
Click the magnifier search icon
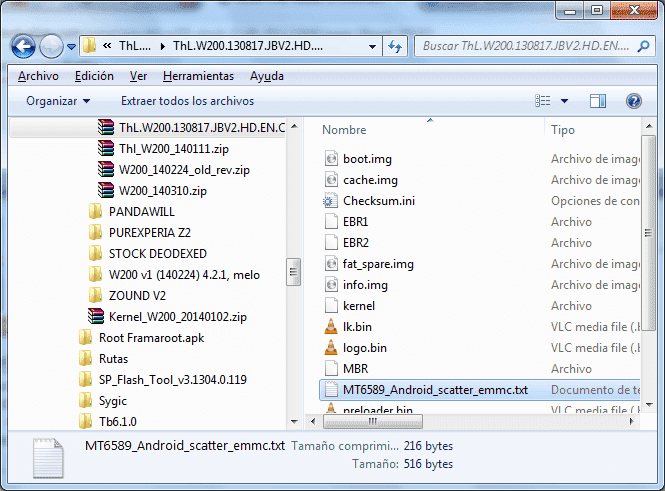(643, 46)
